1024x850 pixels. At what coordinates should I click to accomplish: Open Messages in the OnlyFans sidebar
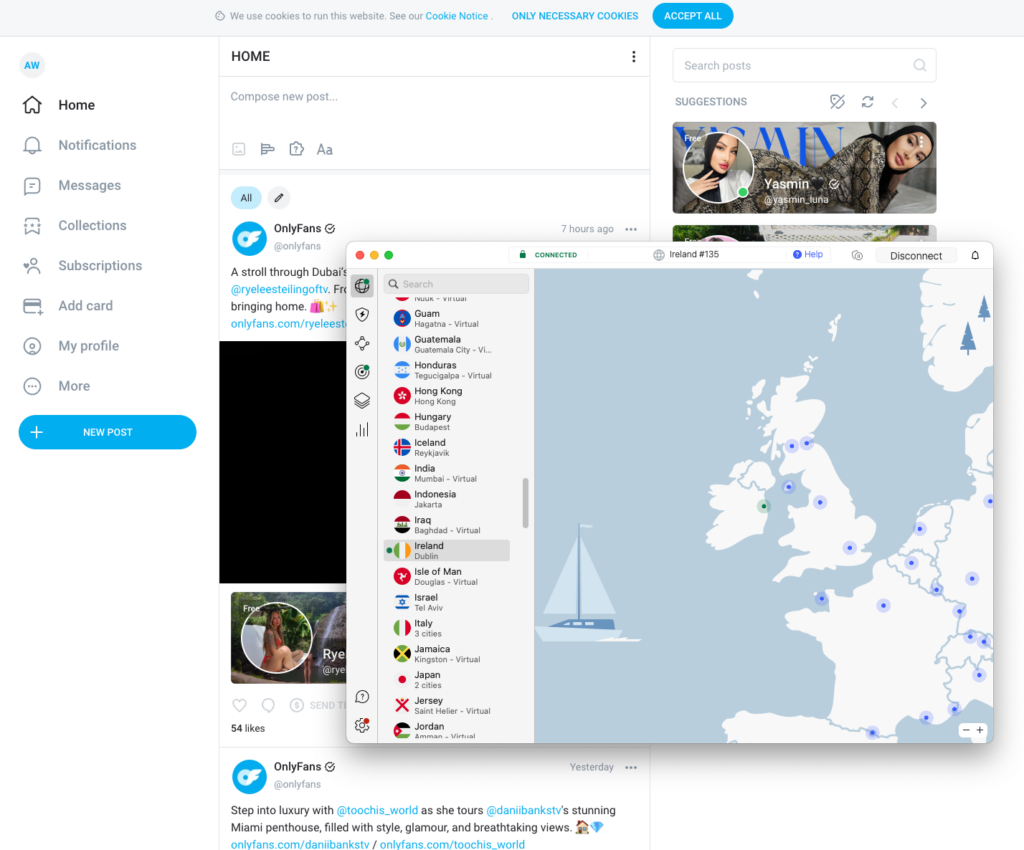pyautogui.click(x=72, y=185)
